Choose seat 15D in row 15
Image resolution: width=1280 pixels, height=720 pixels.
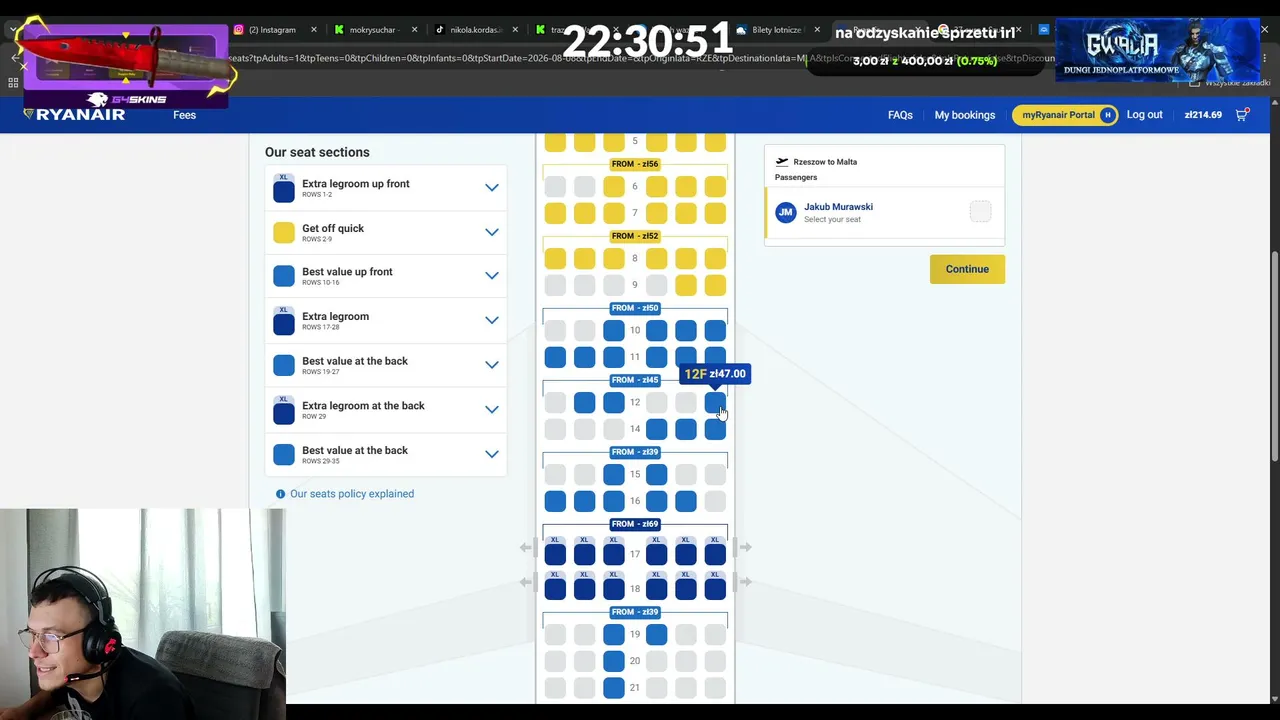[x=656, y=474]
